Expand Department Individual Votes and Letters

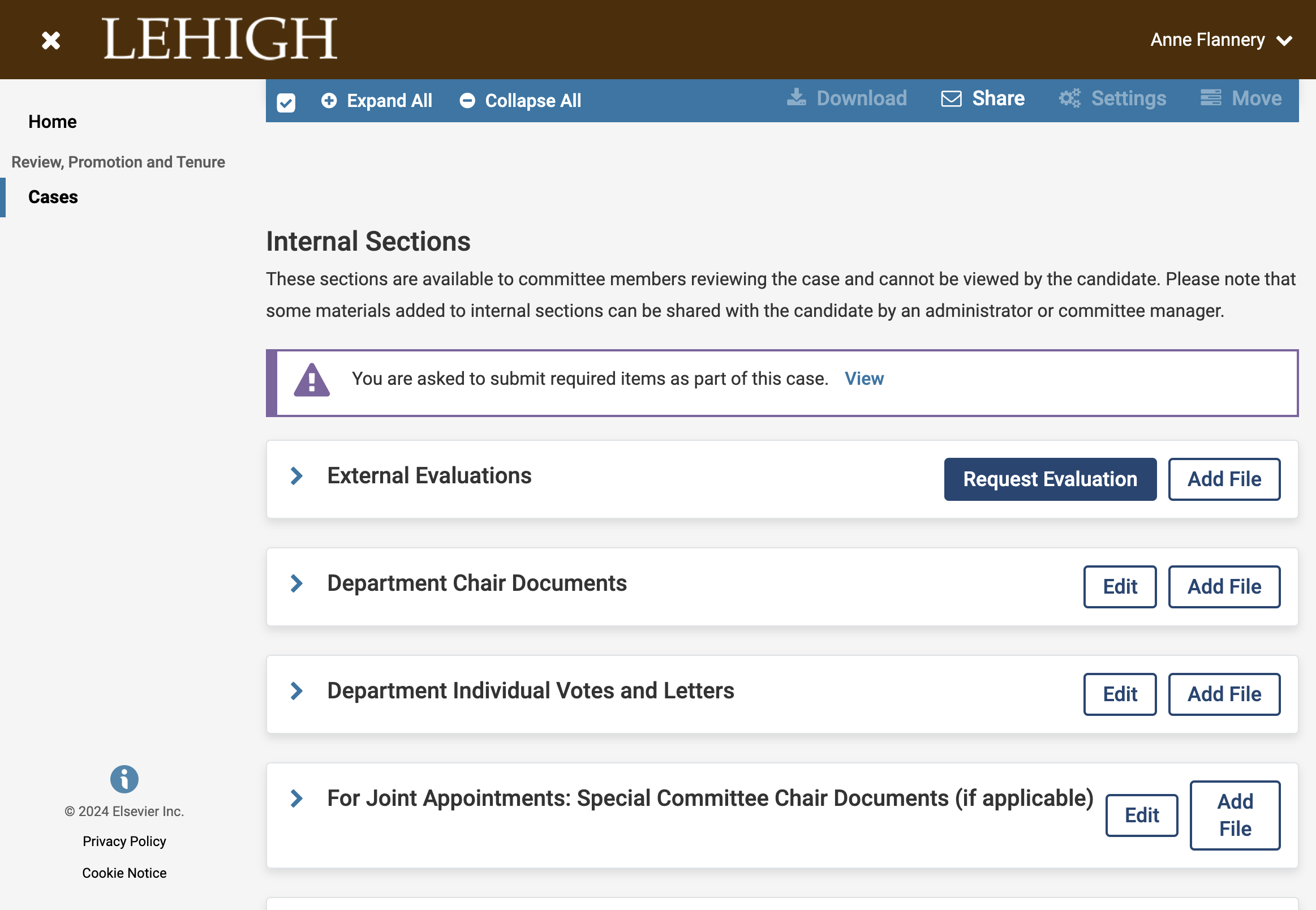pyautogui.click(x=296, y=690)
